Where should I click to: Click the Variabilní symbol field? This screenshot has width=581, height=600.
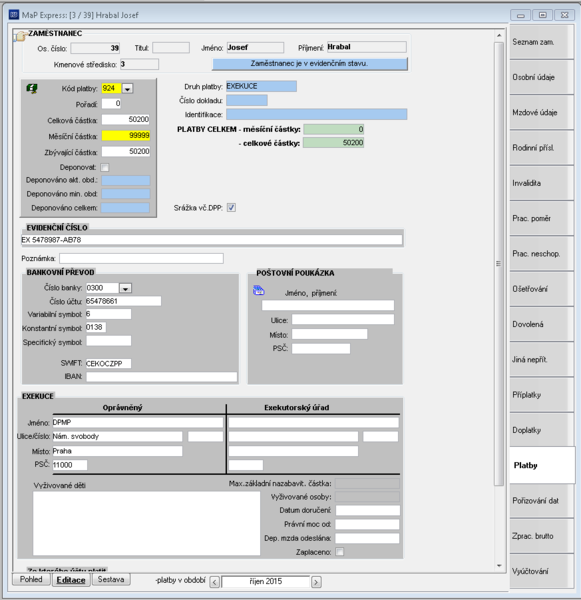[x=109, y=314]
